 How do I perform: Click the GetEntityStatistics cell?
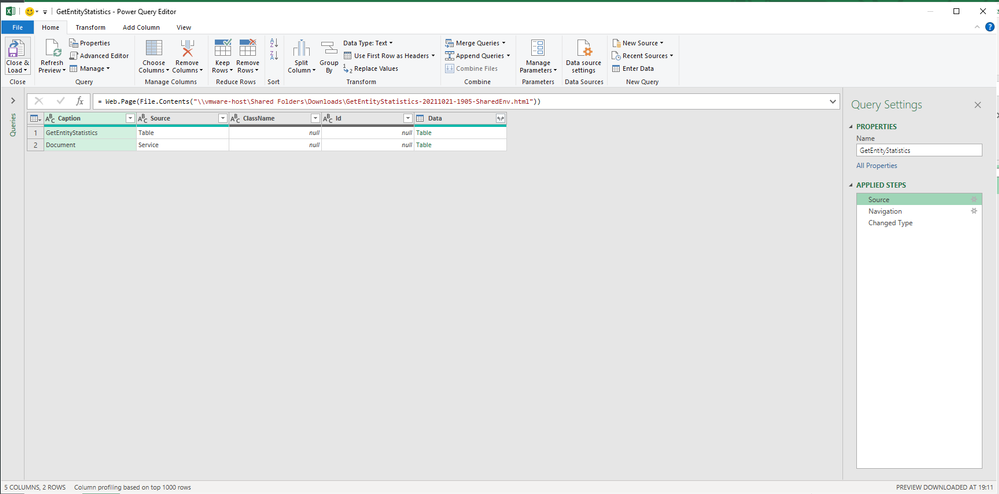[90, 133]
